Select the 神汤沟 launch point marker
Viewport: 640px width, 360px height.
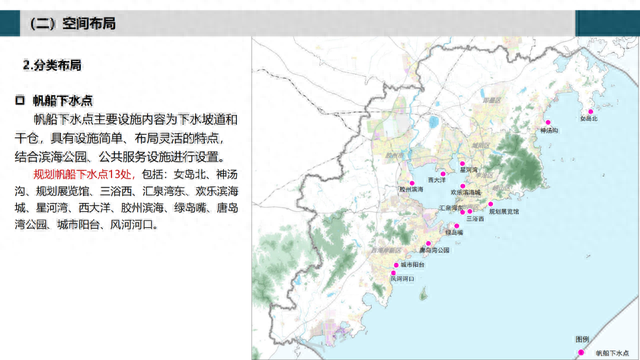(x=548, y=122)
